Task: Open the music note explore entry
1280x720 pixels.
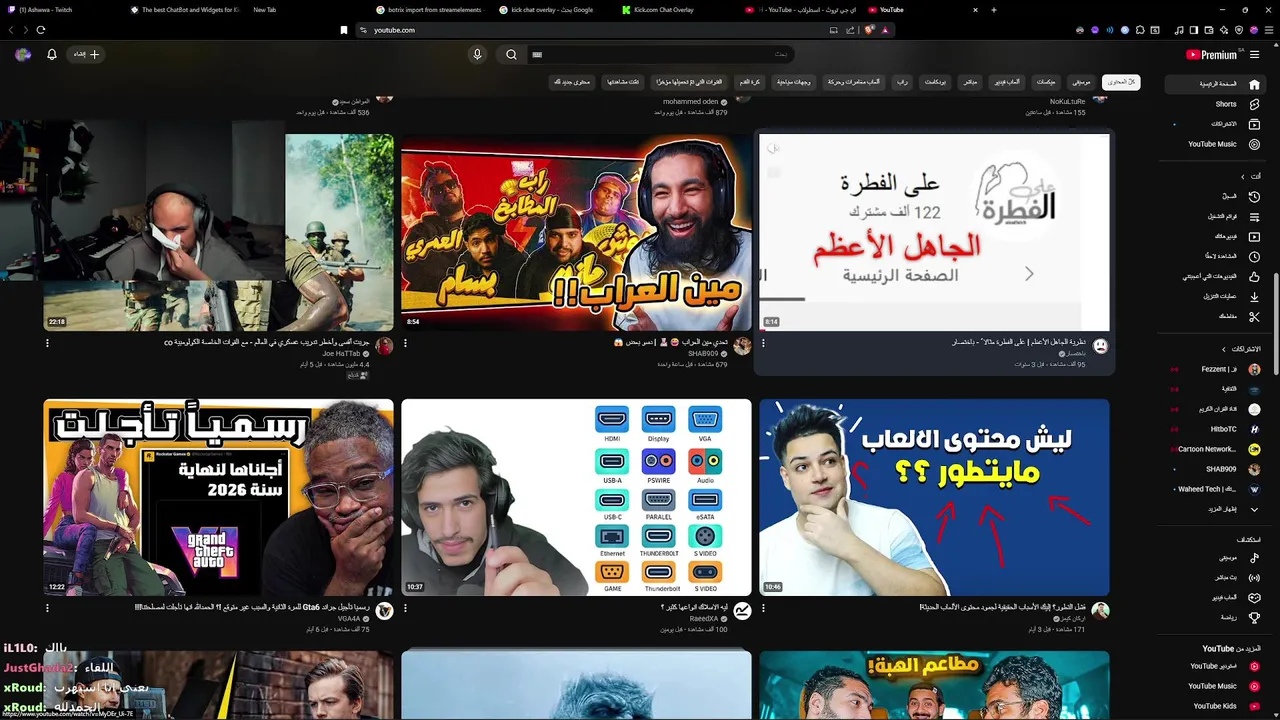Action: 1254,558
